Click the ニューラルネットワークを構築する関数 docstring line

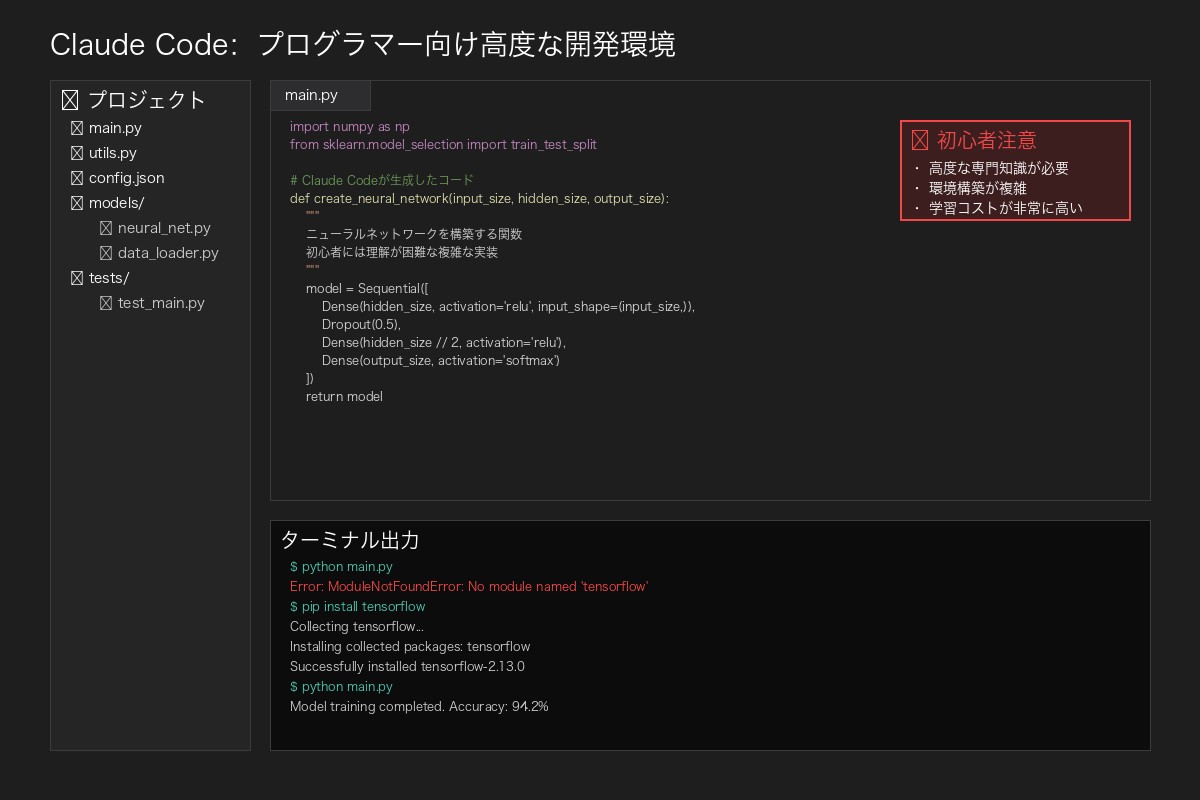pos(414,234)
